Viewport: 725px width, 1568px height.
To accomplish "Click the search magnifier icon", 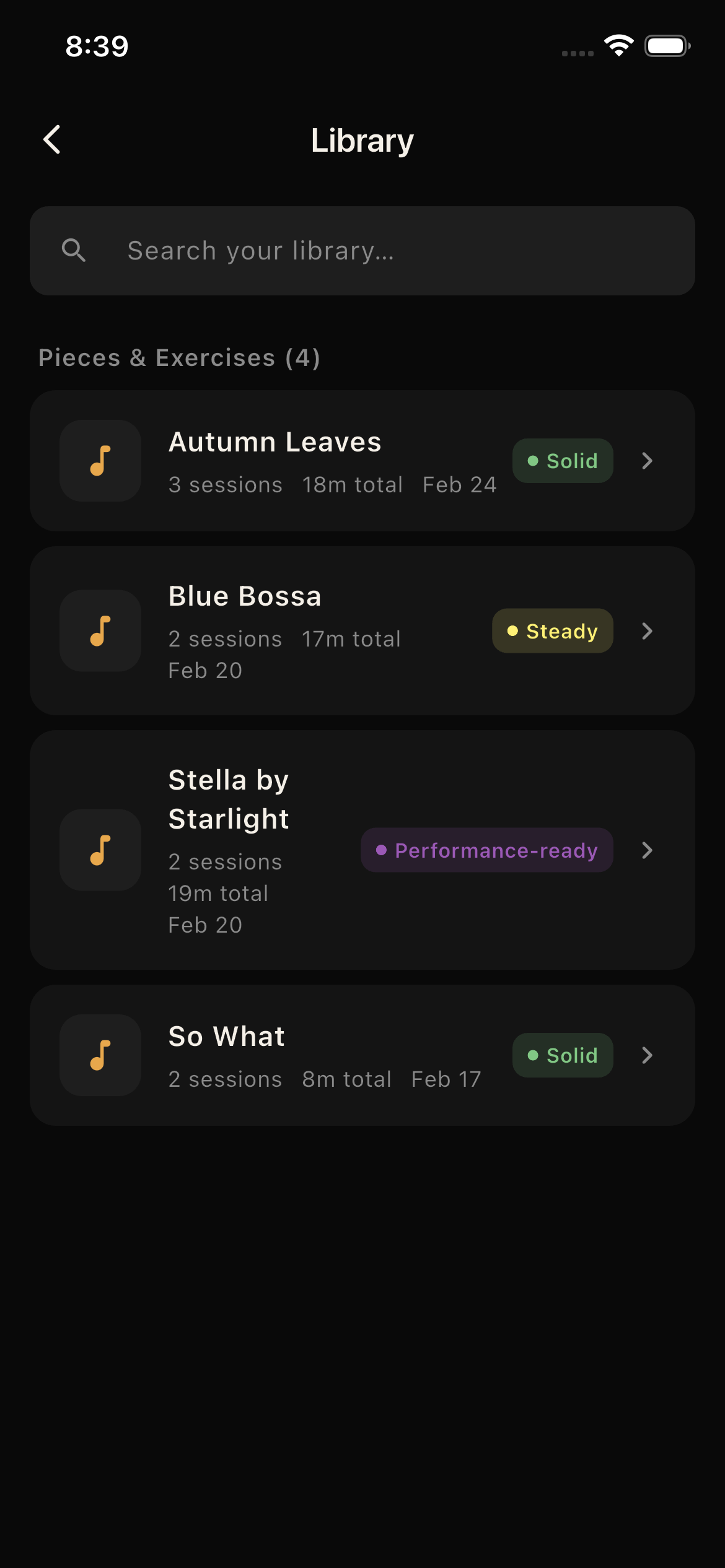I will click(74, 250).
